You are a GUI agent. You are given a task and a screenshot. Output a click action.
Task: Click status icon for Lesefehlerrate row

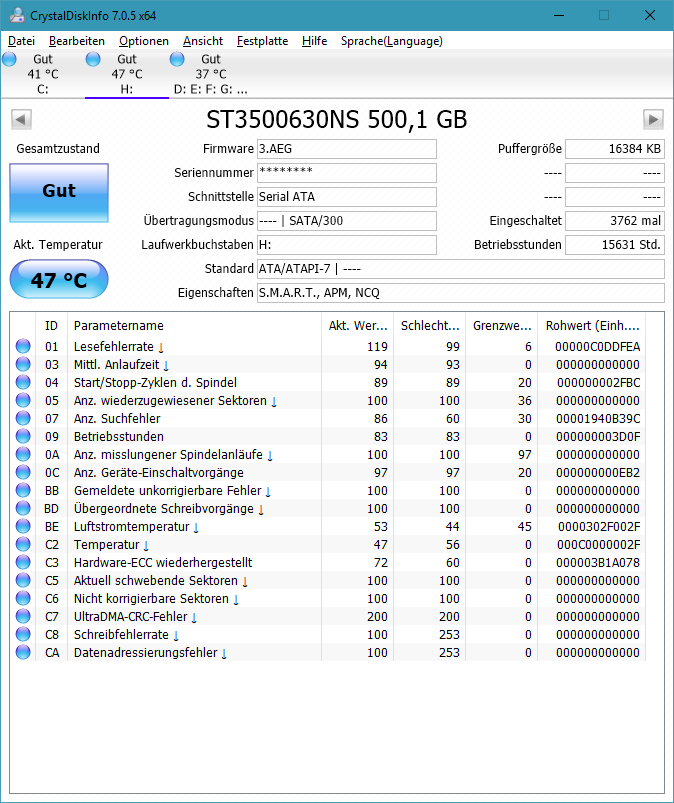pyautogui.click(x=23, y=346)
